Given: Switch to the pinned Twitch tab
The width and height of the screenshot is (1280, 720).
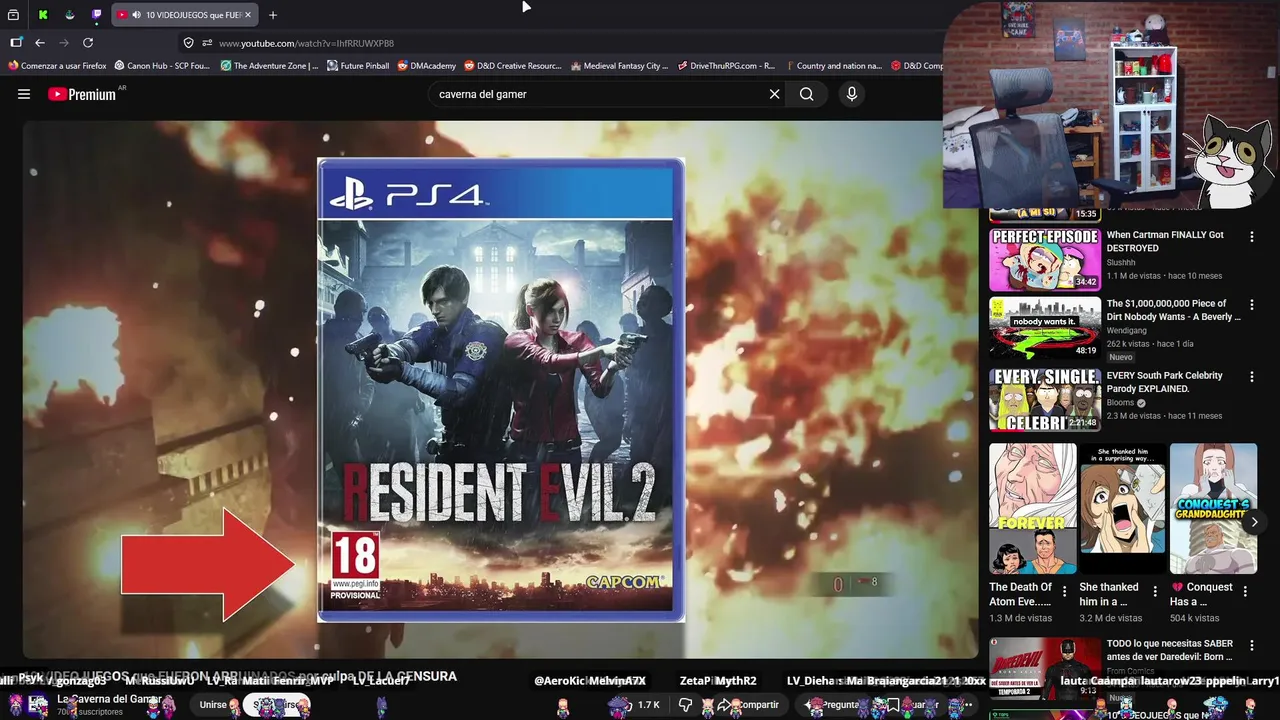Looking at the screenshot, I should pyautogui.click(x=96, y=15).
